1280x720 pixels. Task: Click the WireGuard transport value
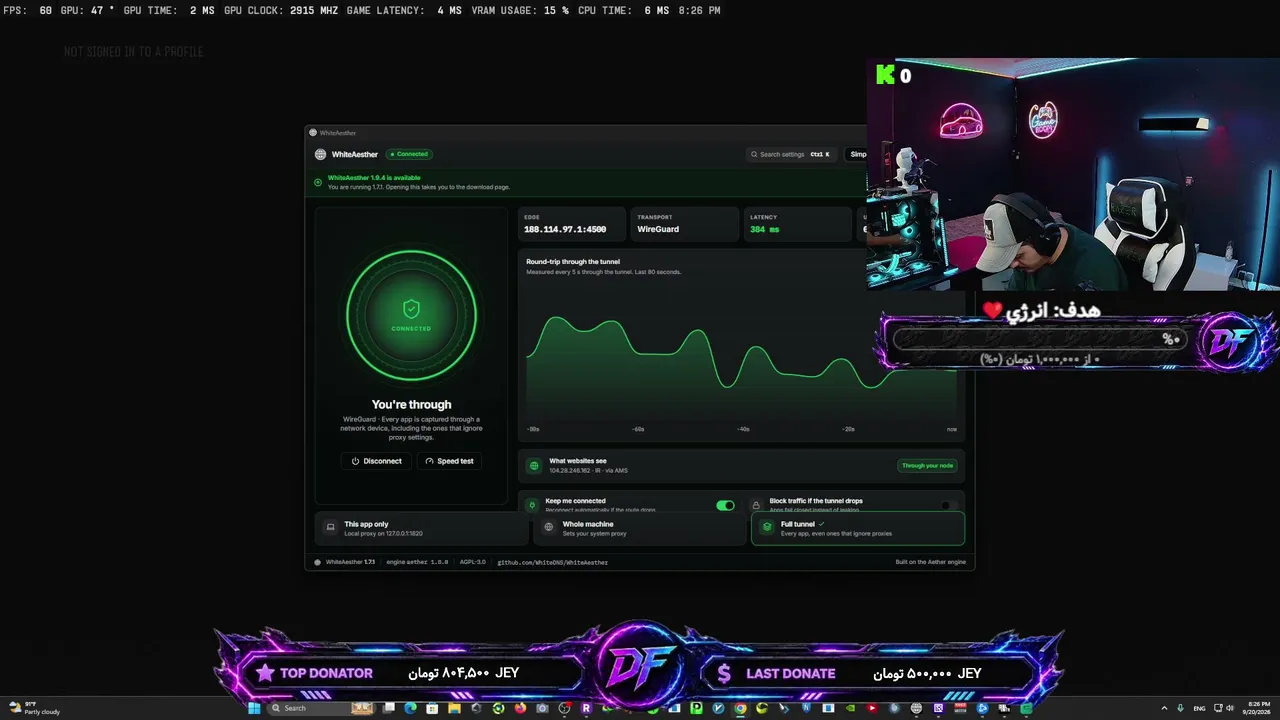pyautogui.click(x=658, y=229)
